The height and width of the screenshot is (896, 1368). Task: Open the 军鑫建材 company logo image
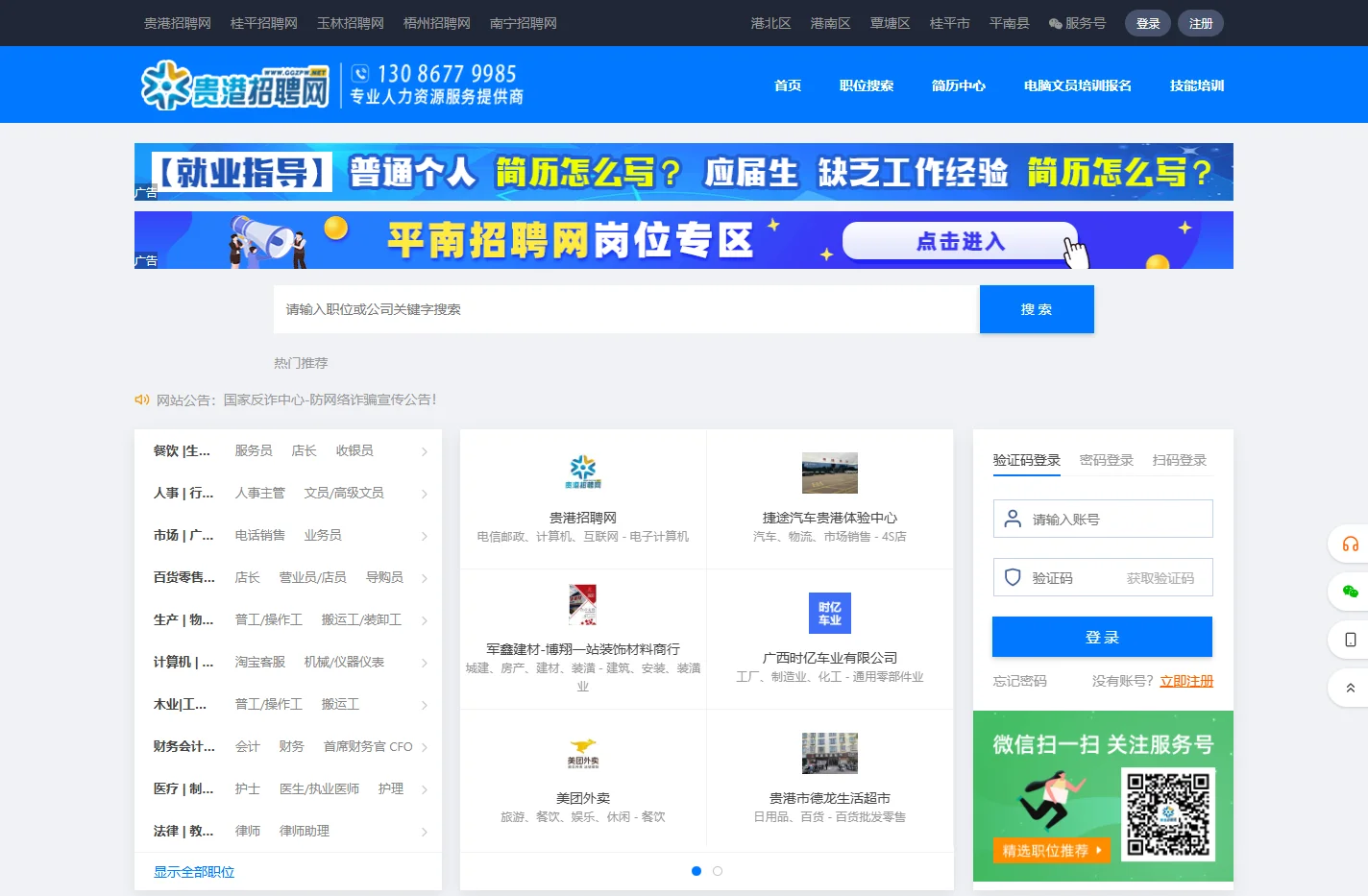583,604
